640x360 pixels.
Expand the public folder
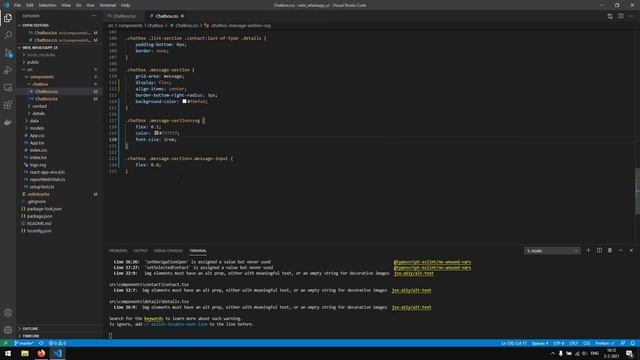point(33,62)
